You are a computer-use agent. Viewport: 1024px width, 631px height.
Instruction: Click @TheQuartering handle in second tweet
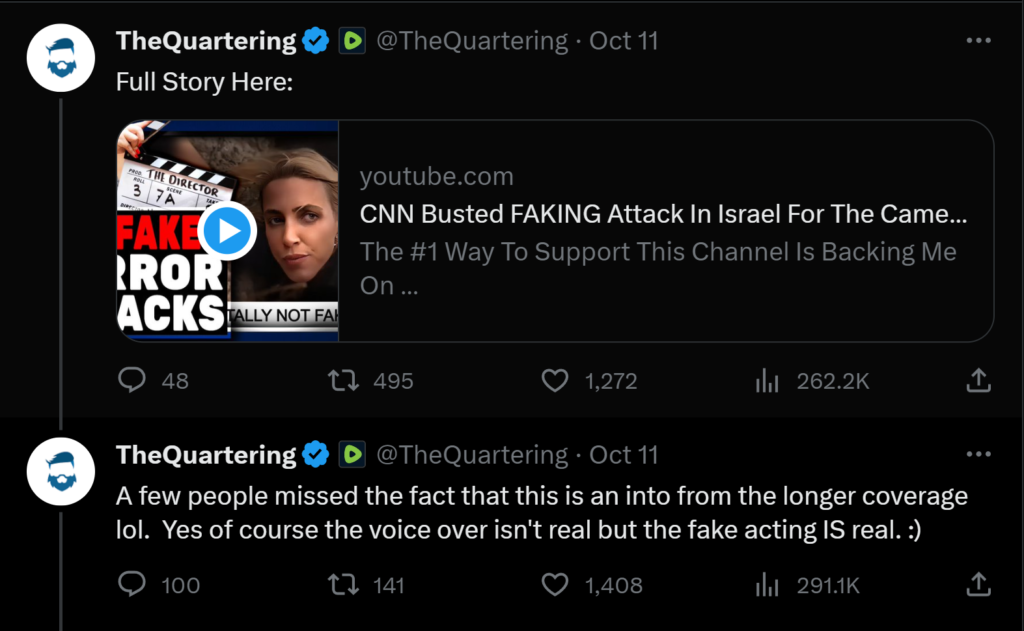[471, 455]
